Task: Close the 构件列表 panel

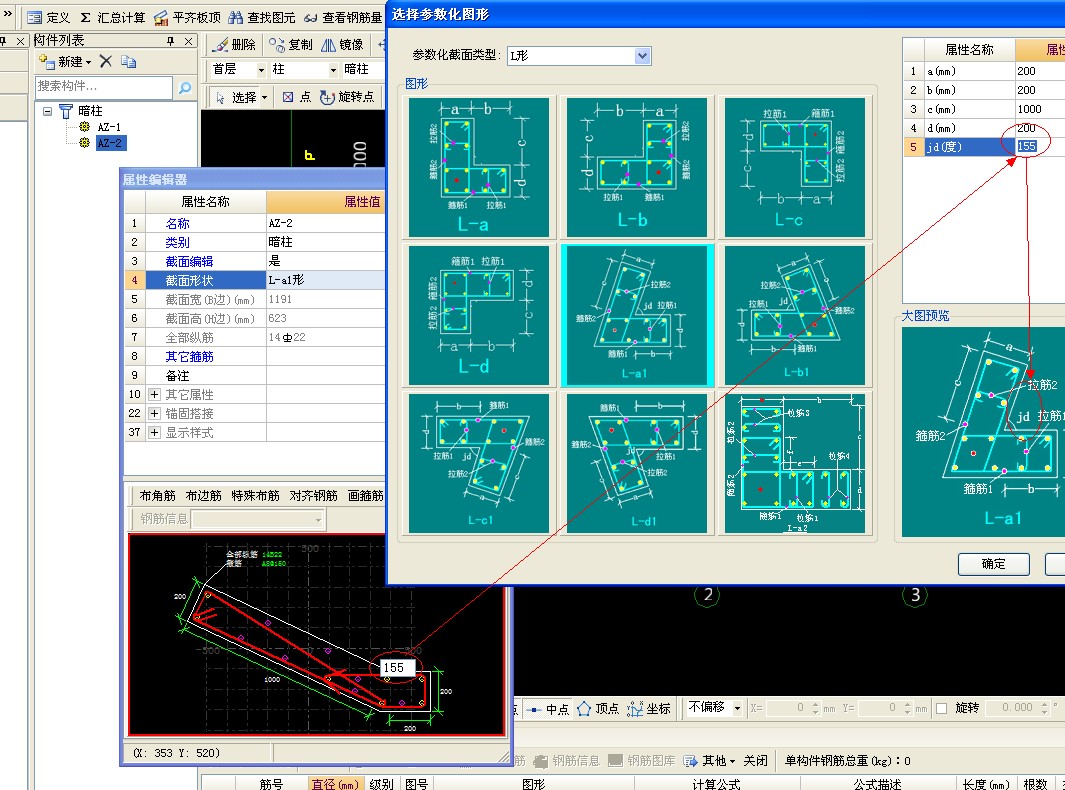Action: (x=188, y=41)
